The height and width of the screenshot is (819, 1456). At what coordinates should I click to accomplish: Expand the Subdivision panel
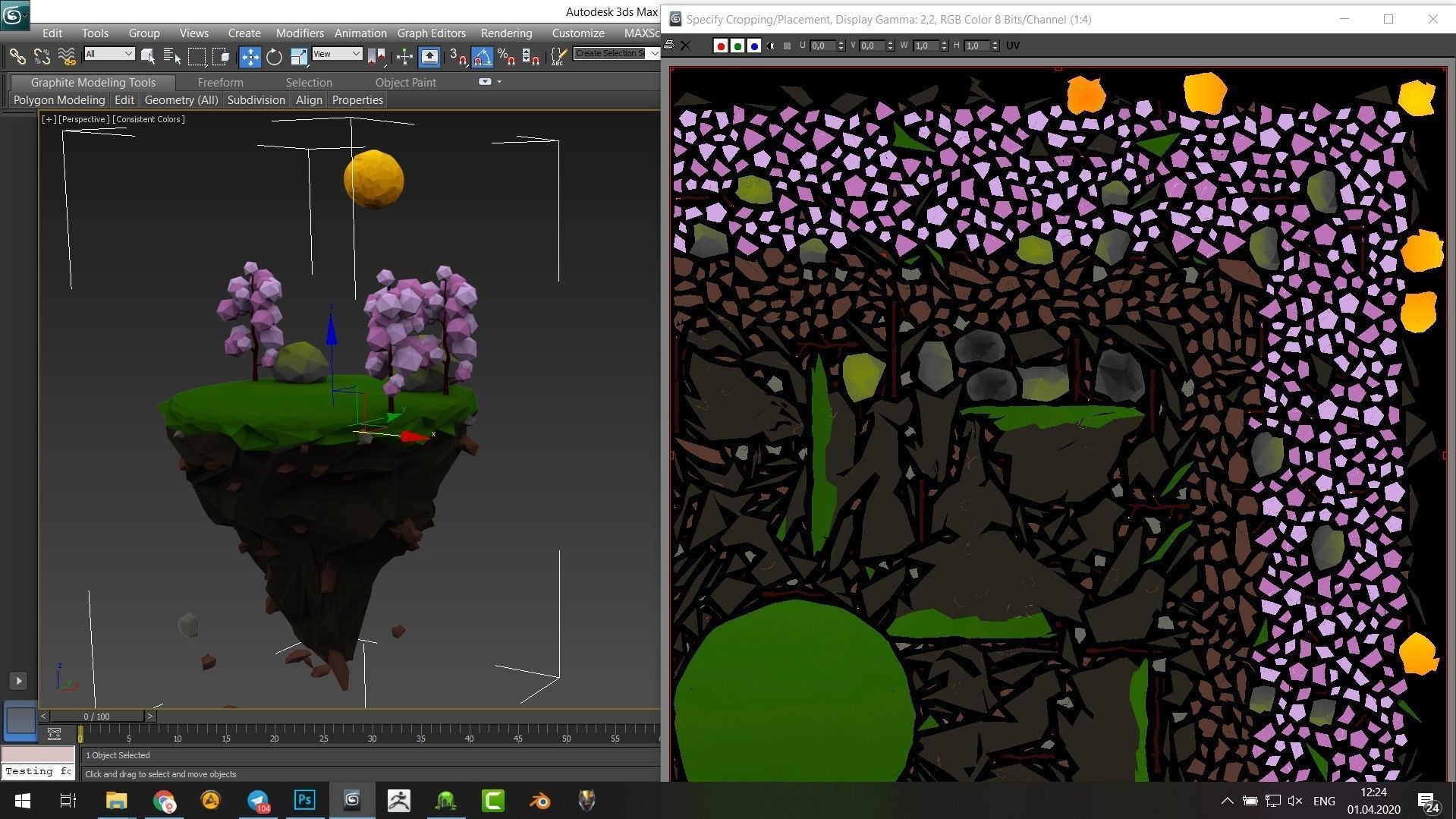pyautogui.click(x=256, y=100)
